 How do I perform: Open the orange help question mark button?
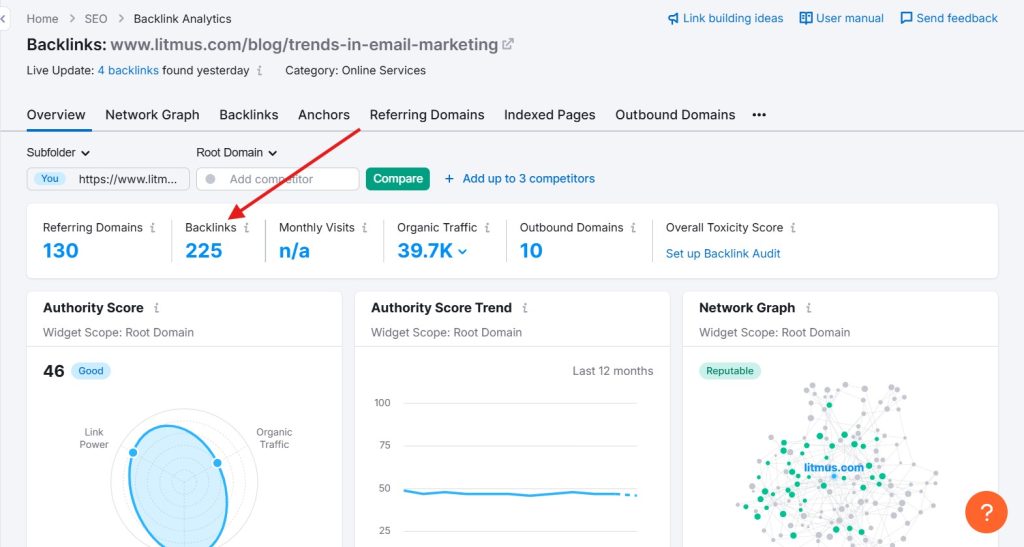(x=986, y=512)
